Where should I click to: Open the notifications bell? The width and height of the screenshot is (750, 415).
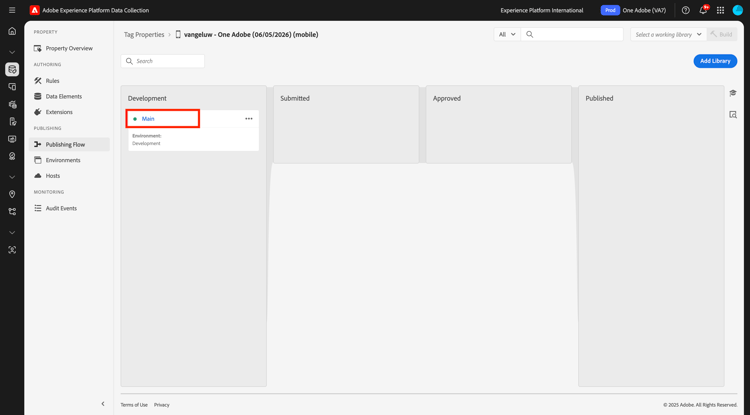pos(703,10)
